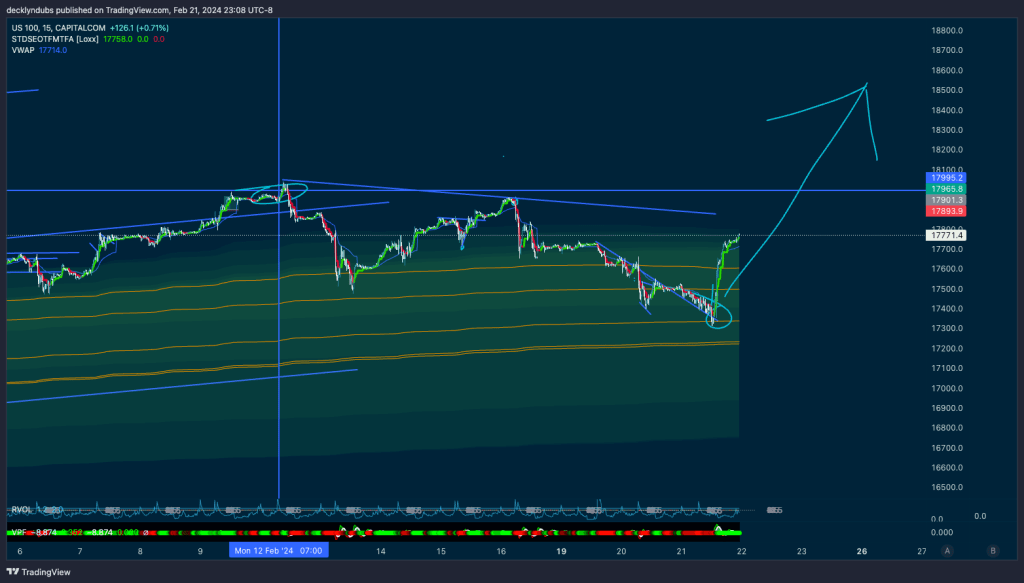The width and height of the screenshot is (1024, 583).
Task: Click date 26 on the time axis
Action: tap(862, 550)
